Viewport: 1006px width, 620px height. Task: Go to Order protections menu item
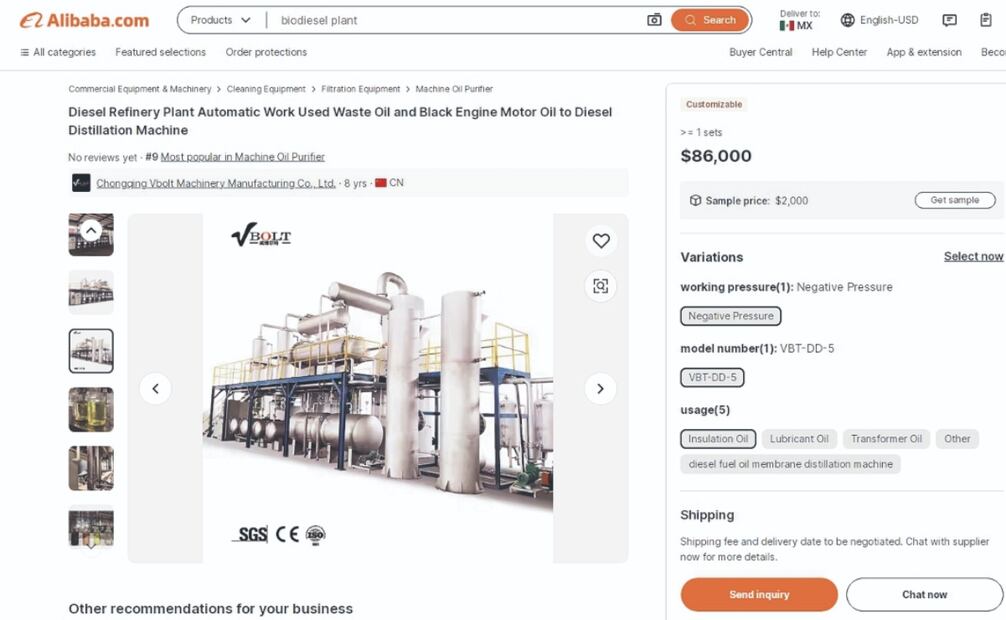click(266, 52)
